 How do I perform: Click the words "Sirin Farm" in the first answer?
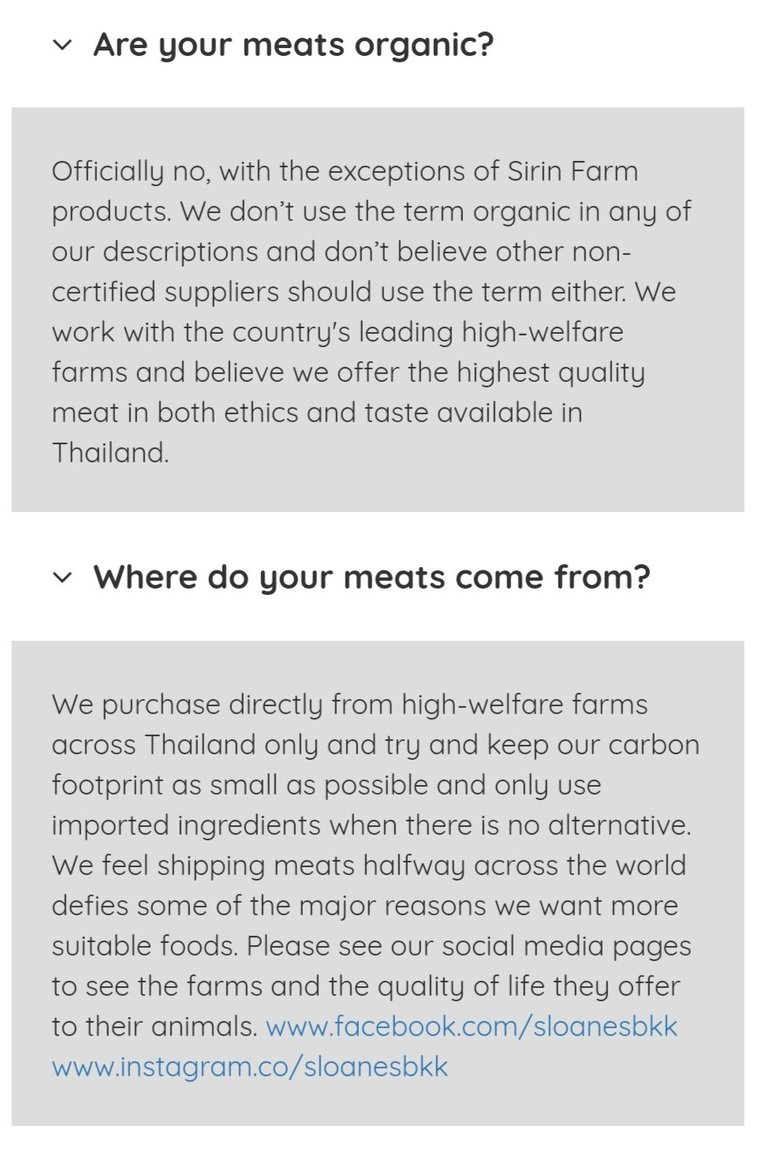coord(573,171)
